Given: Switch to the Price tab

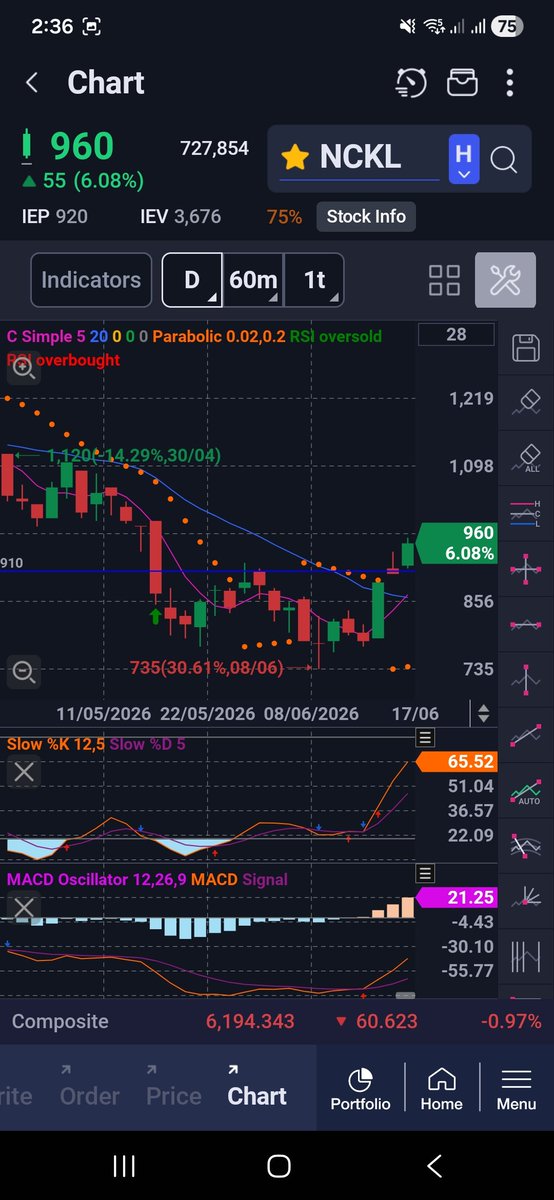Looking at the screenshot, I should click(x=174, y=1095).
